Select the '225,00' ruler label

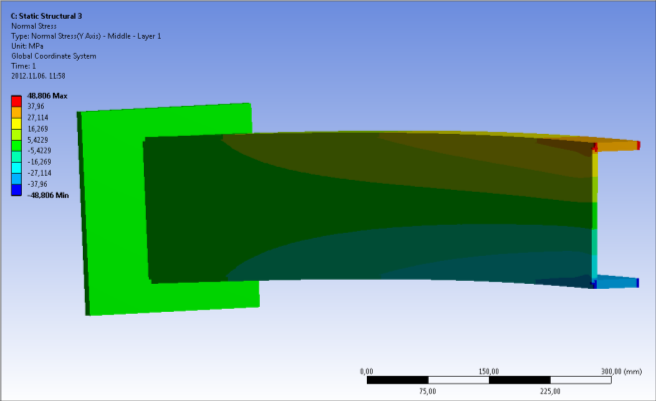coord(550,391)
